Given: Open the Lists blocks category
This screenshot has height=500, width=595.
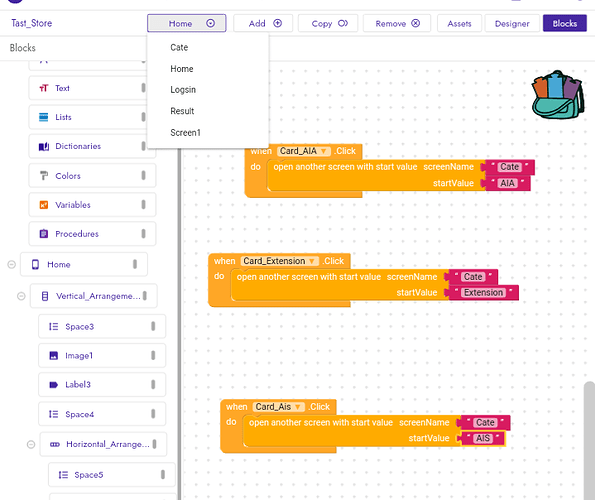Looking at the screenshot, I should pos(92,117).
